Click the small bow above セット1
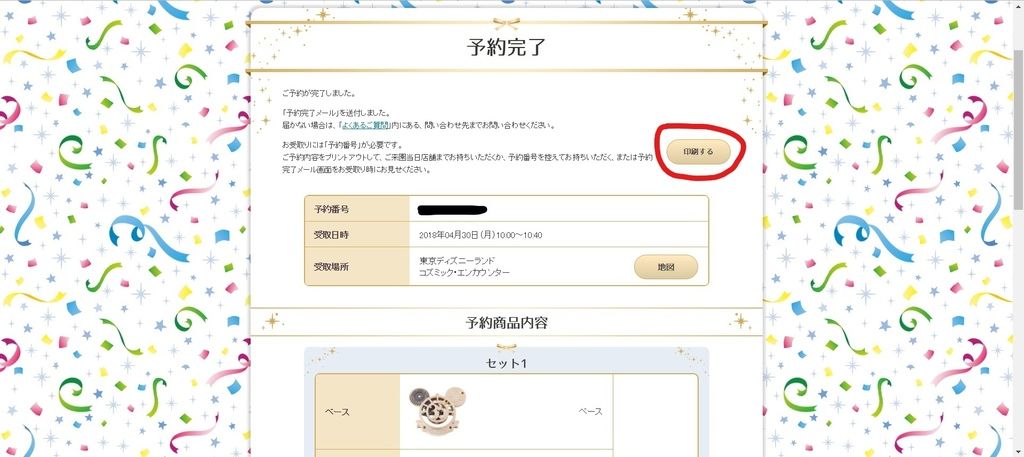Screen dimensions: 1024x457 (x=506, y=347)
